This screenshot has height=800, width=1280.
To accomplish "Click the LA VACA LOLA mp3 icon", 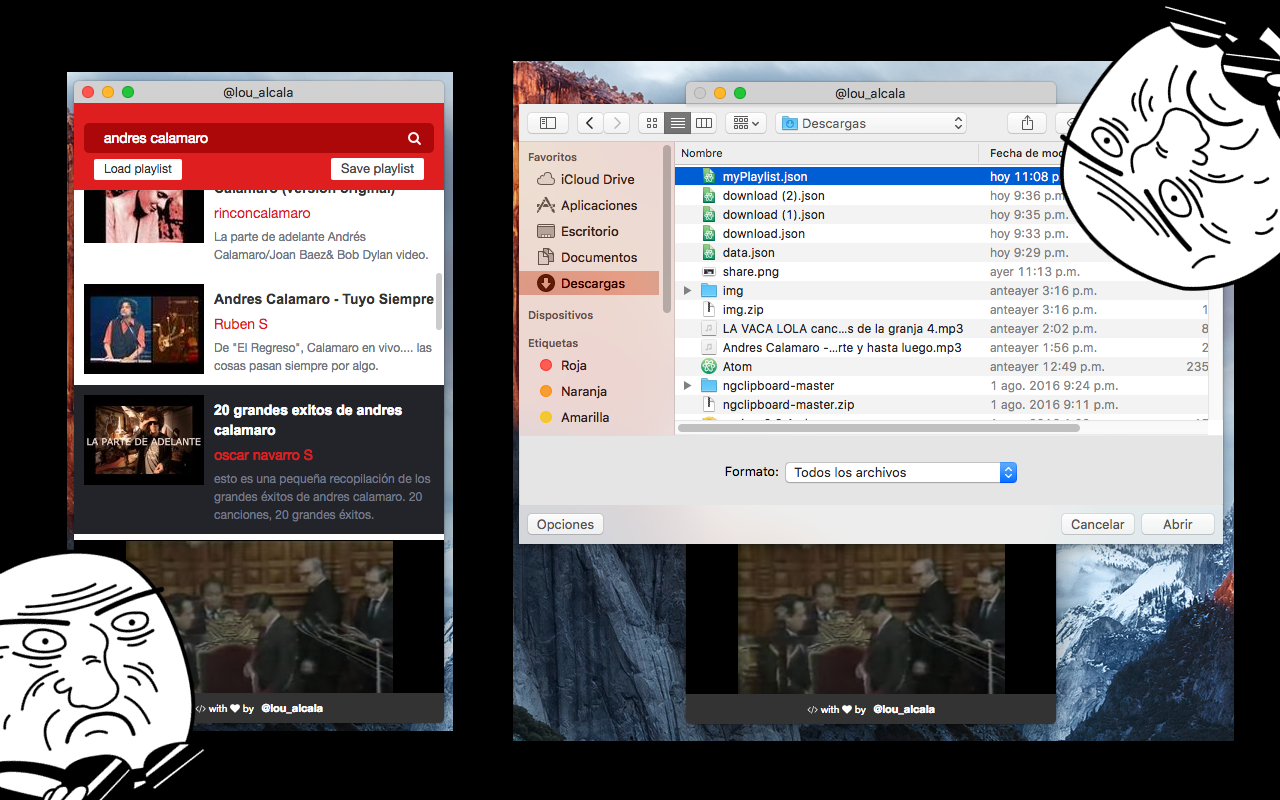I will pyautogui.click(x=709, y=329).
